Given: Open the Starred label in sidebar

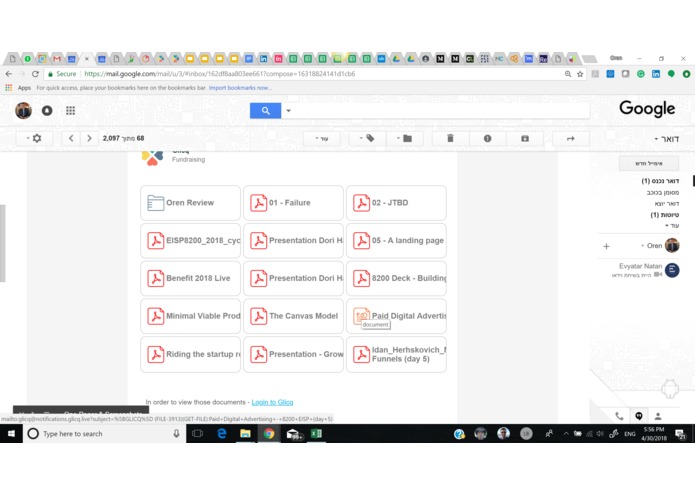Looking at the screenshot, I should [x=663, y=192].
